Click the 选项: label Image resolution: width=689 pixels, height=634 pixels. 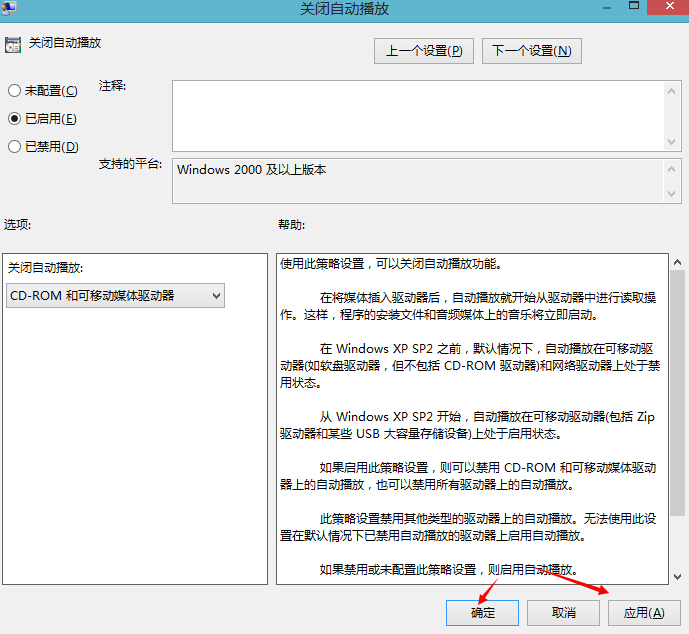(18, 225)
